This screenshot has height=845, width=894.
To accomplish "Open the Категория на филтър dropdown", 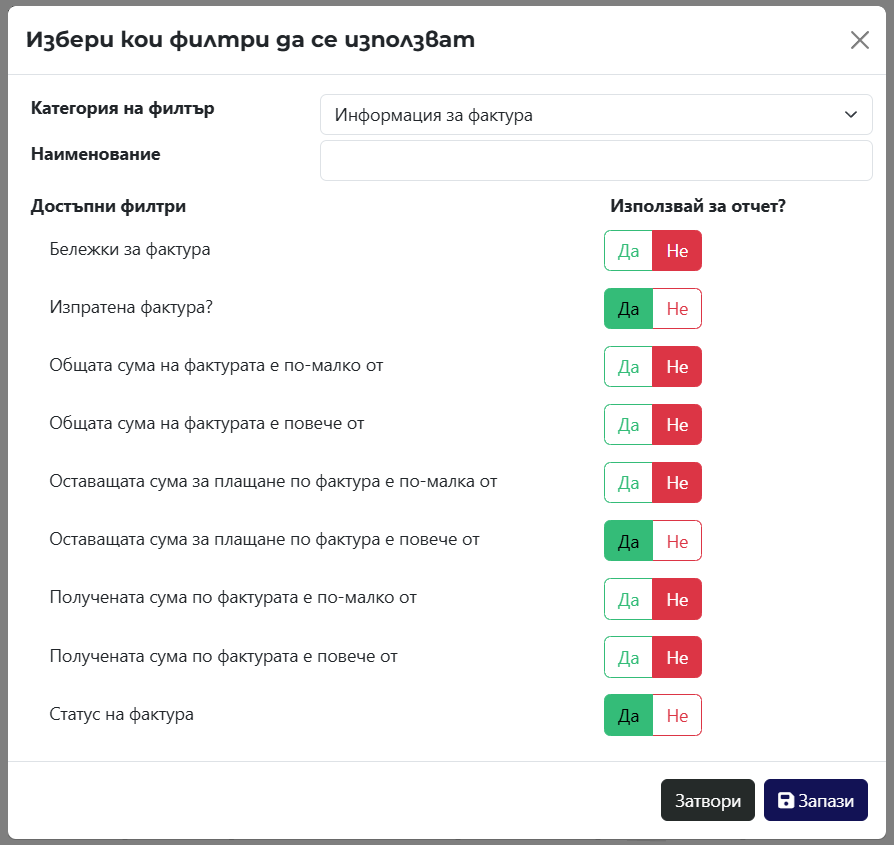I will tap(596, 115).
